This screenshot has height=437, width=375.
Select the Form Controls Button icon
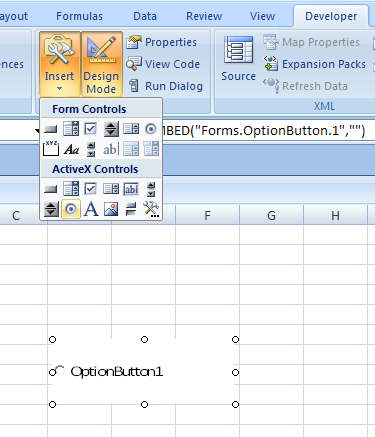pyautogui.click(x=51, y=129)
